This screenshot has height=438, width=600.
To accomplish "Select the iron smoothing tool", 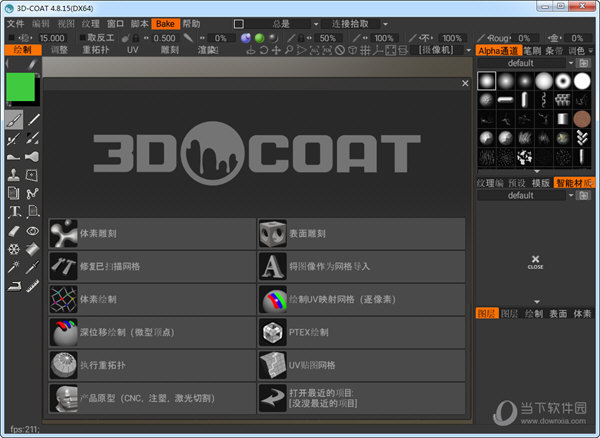I will tap(14, 286).
